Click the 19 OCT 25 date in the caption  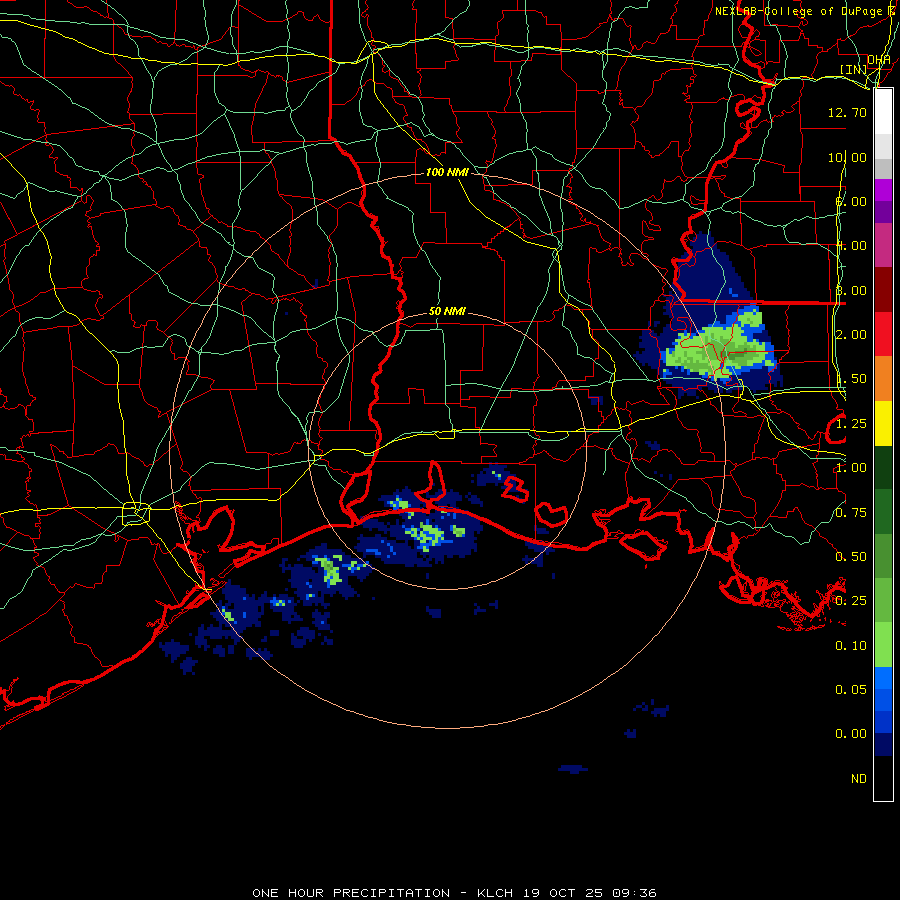tap(563, 893)
